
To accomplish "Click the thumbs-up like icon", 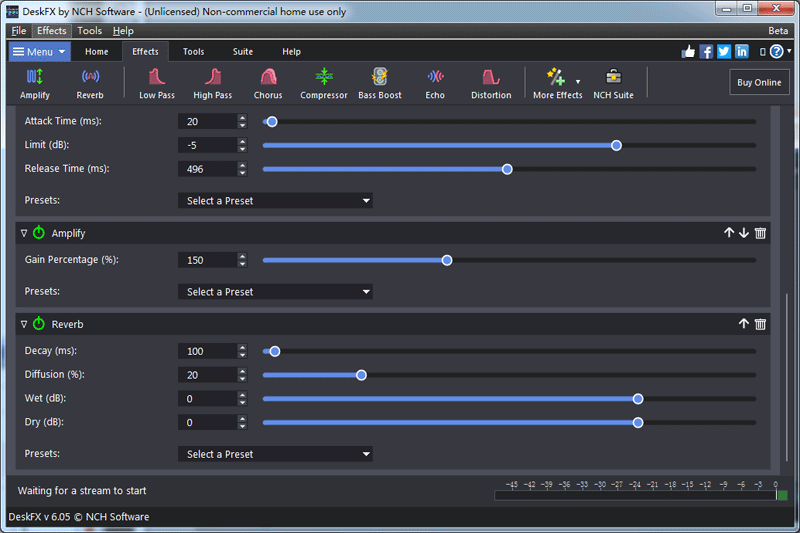I will click(x=688, y=52).
